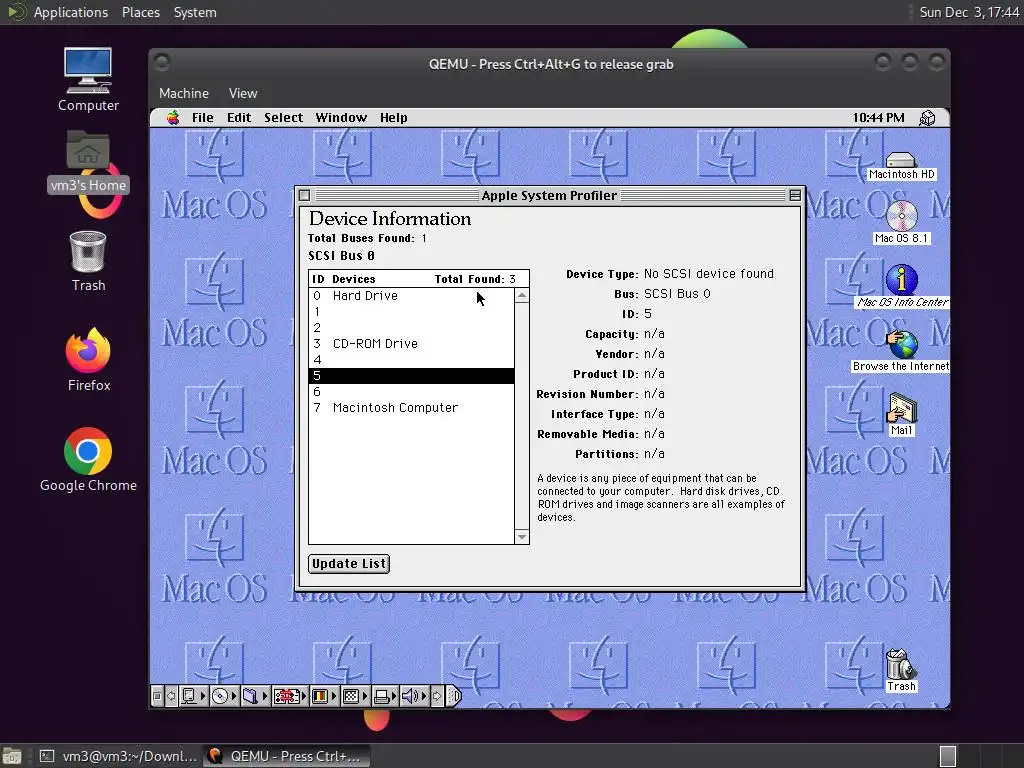Select the Browse the Internet icon
Screen dimensions: 1024x768
[x=901, y=350]
